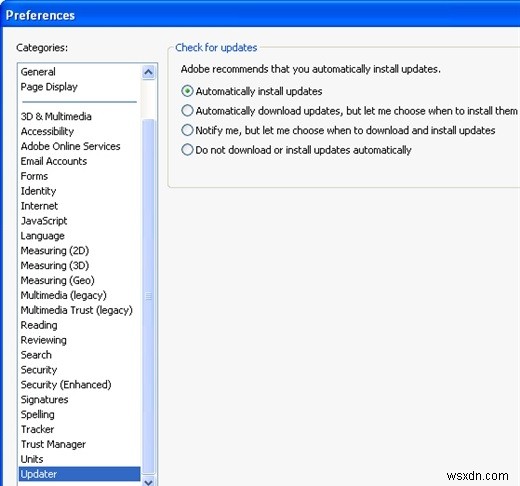The width and height of the screenshot is (520, 486).
Task: Select the Identity category
Action: pos(38,191)
